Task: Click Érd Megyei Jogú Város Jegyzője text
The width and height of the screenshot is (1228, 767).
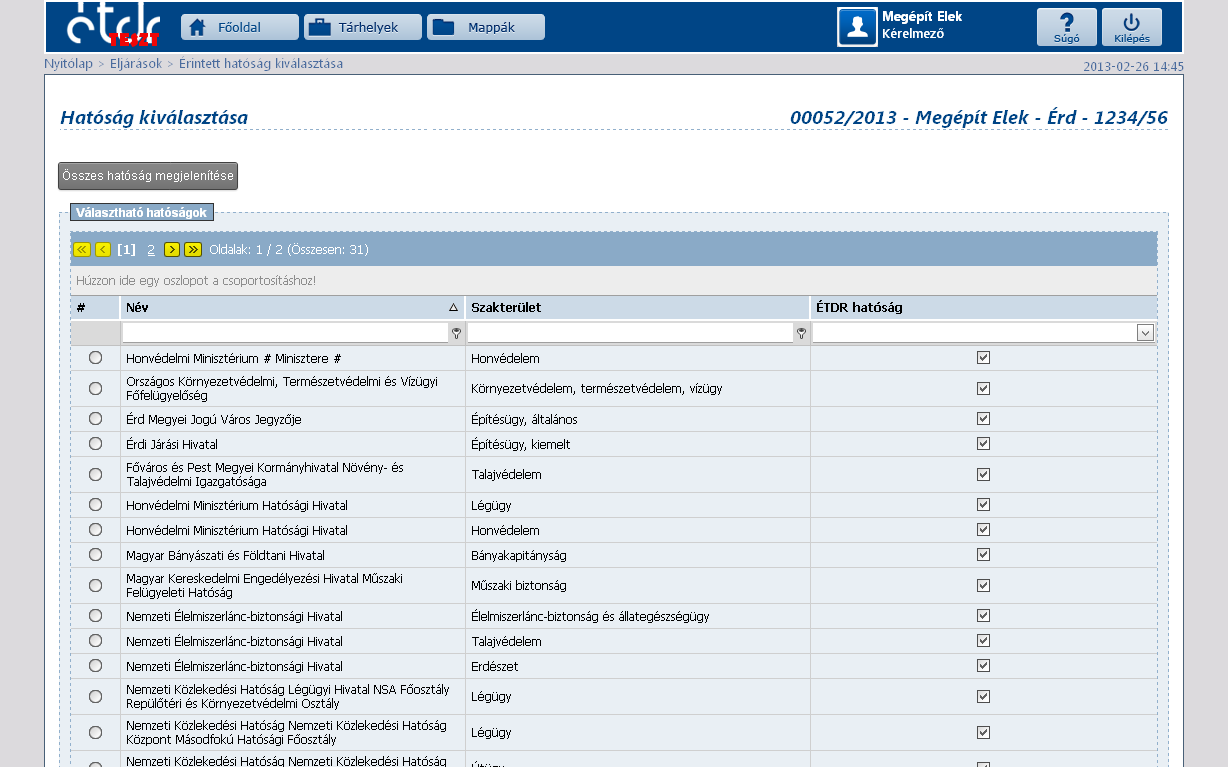Action: tap(214, 419)
